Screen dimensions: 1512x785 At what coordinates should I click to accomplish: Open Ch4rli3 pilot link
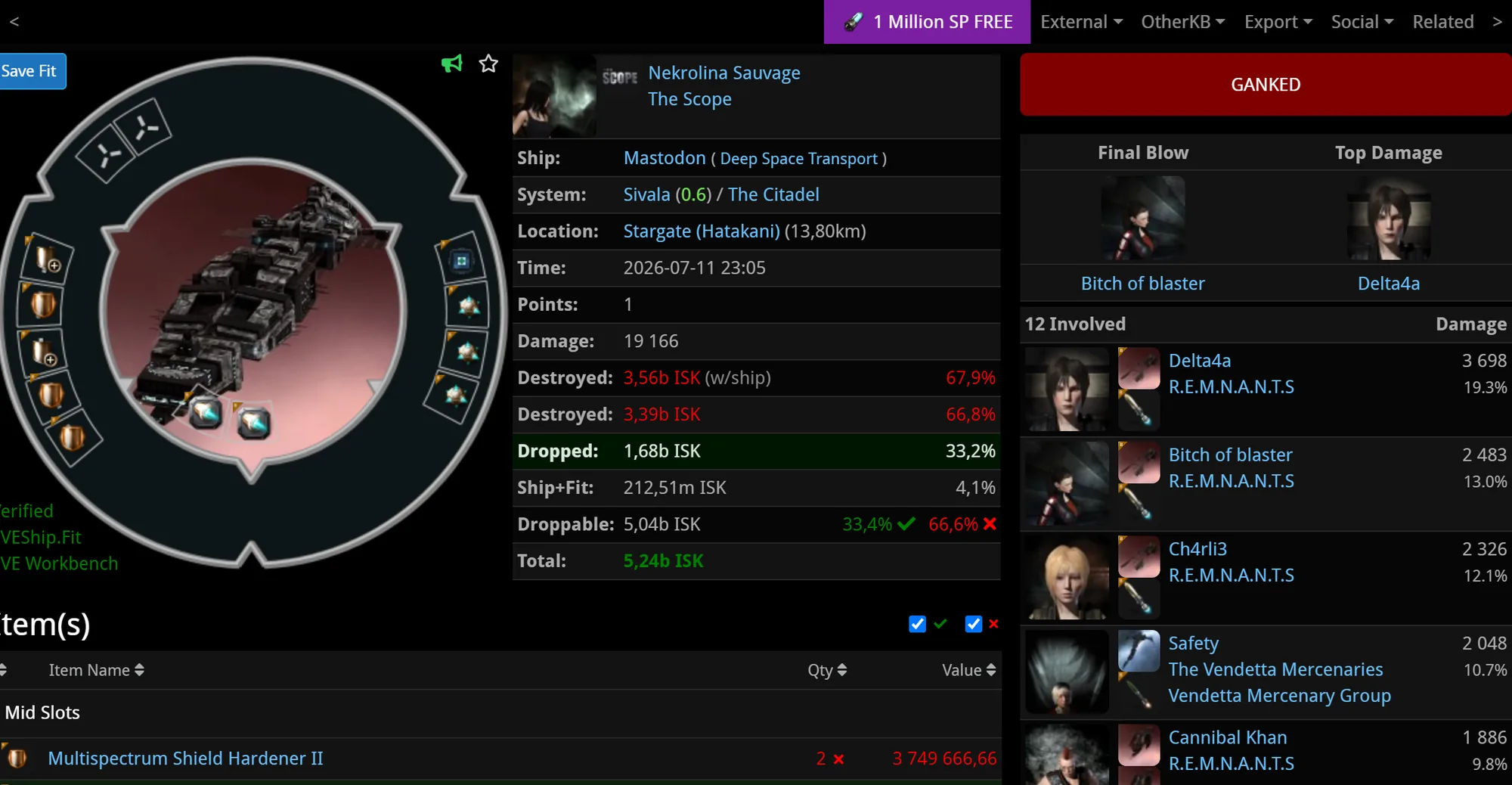coord(1198,549)
